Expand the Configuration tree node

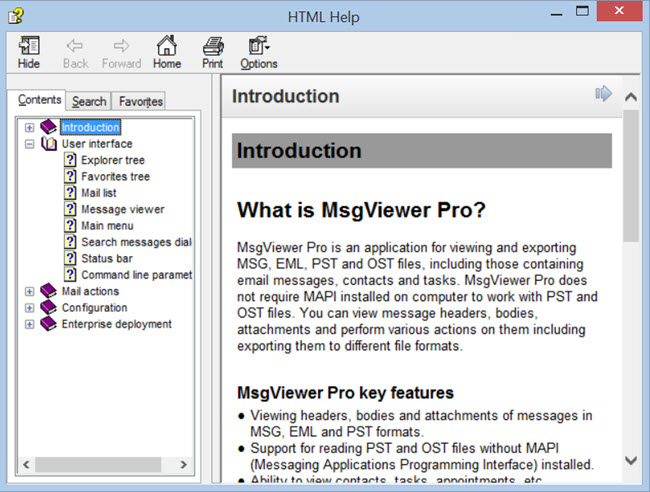(x=29, y=308)
